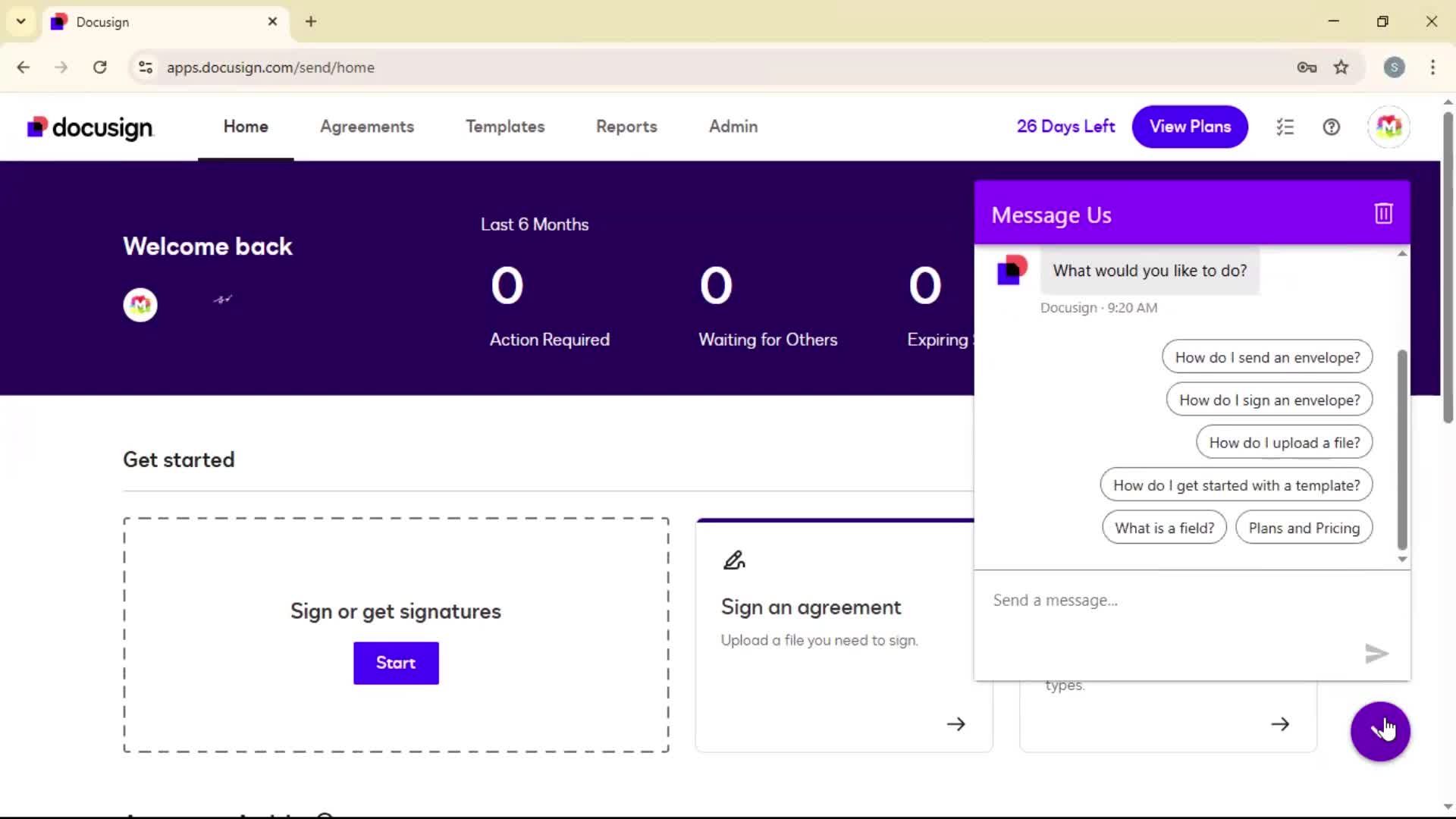
Task: Select the 'What is a field?' suggestion
Action: tap(1164, 528)
